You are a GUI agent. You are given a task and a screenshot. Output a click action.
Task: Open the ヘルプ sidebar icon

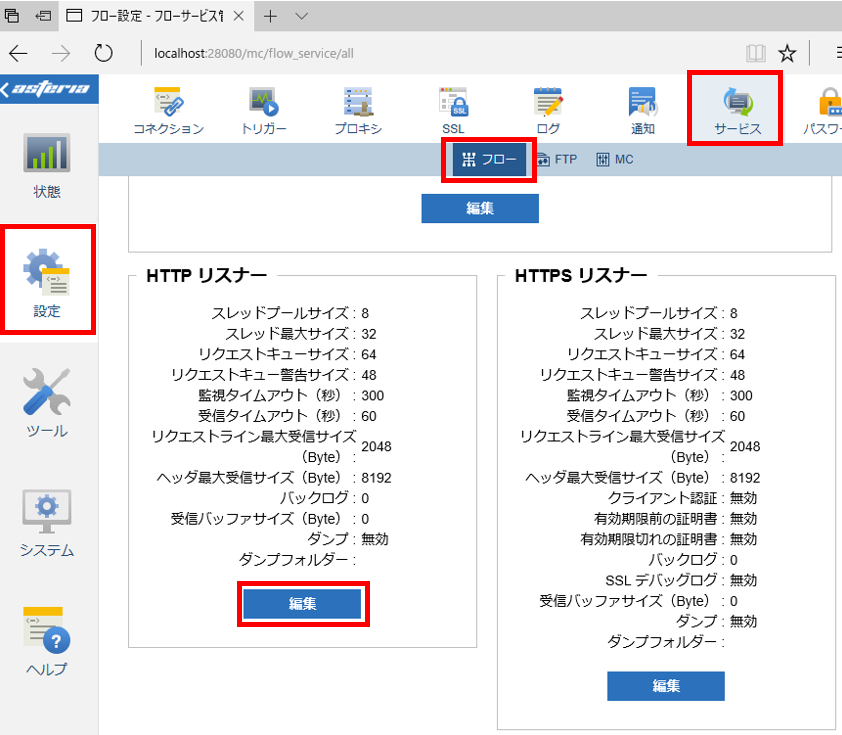(x=47, y=642)
